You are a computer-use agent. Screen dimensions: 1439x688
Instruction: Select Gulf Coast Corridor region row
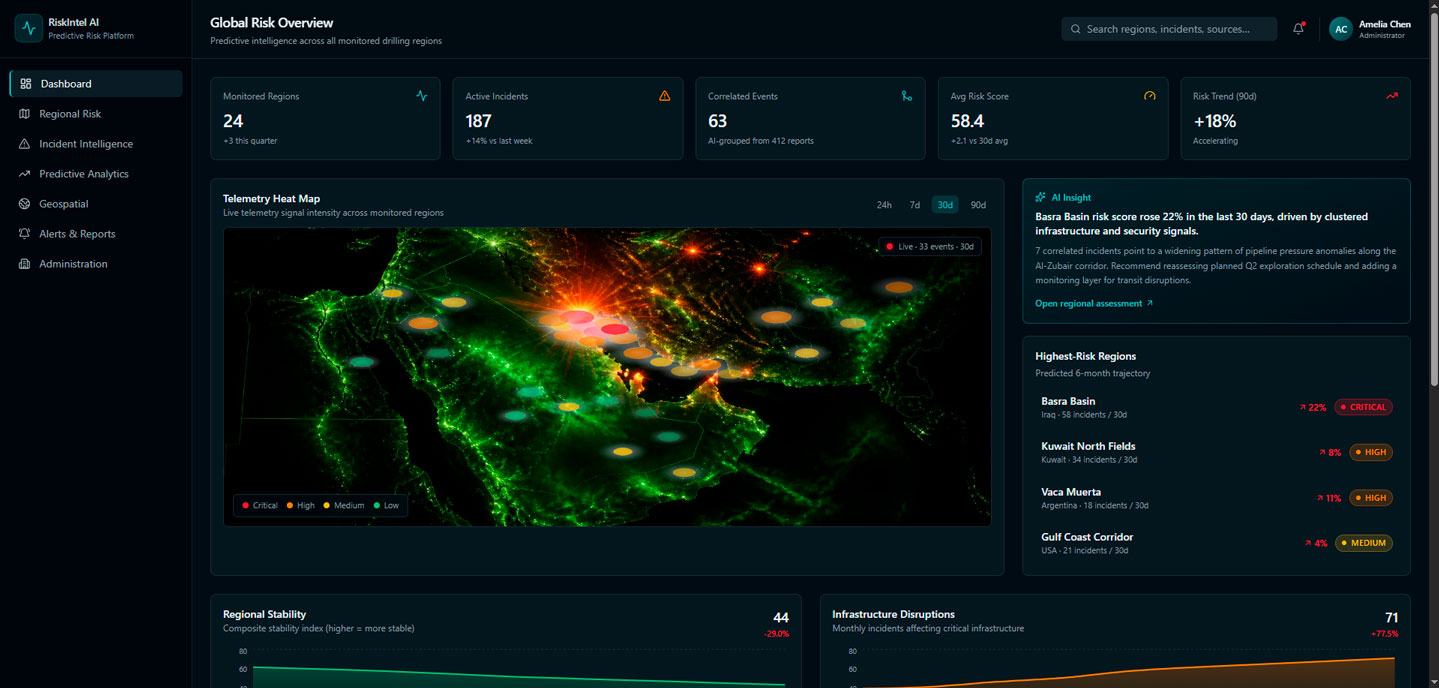pyautogui.click(x=1216, y=543)
